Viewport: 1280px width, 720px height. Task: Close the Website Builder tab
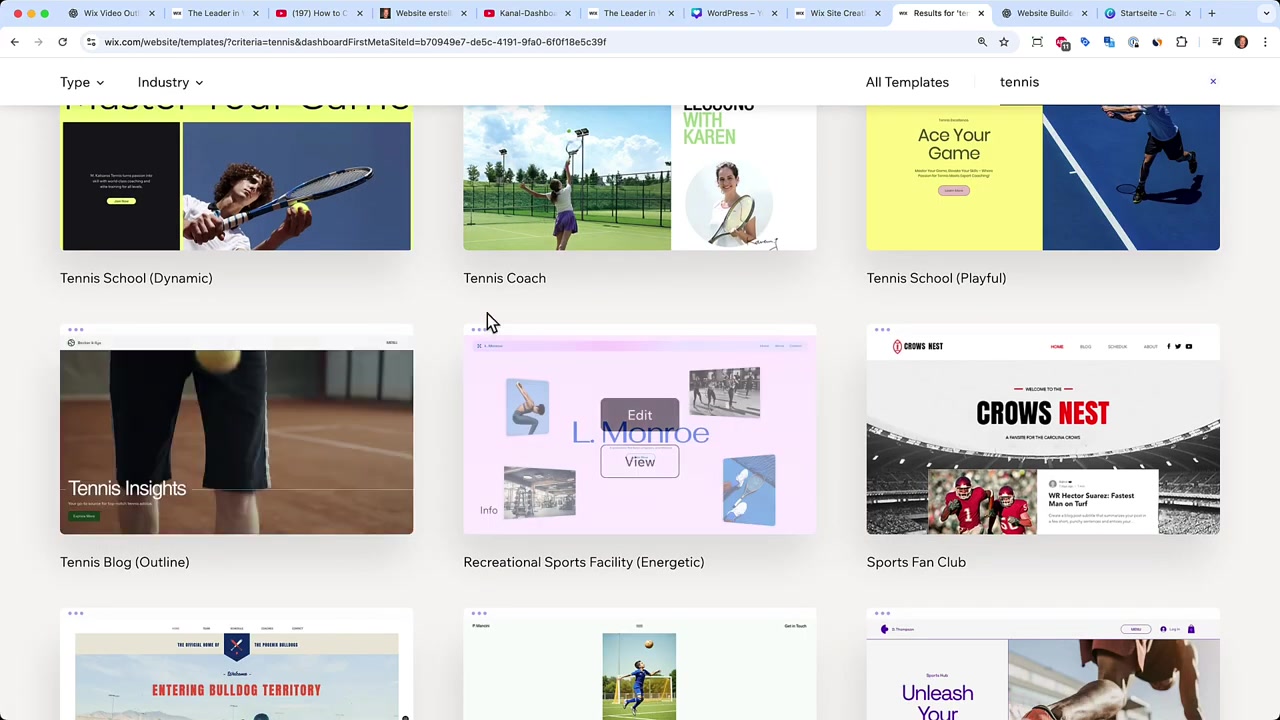coord(1084,13)
